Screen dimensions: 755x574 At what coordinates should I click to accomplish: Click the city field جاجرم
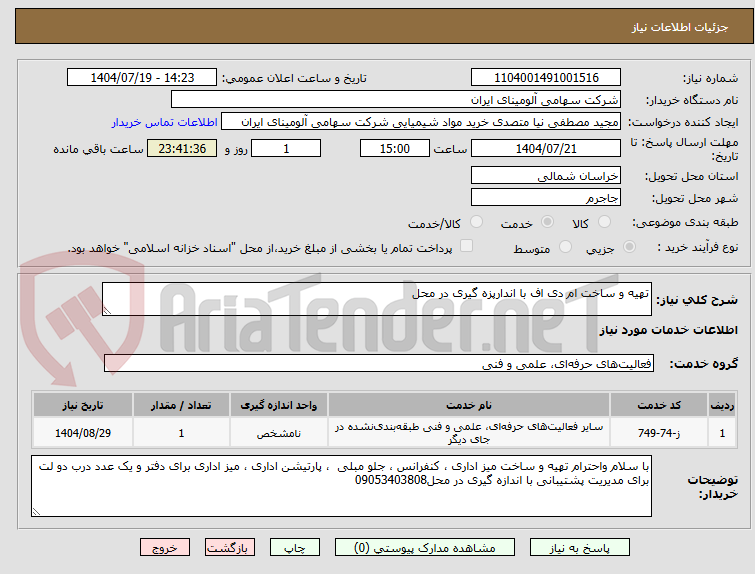[x=546, y=198]
